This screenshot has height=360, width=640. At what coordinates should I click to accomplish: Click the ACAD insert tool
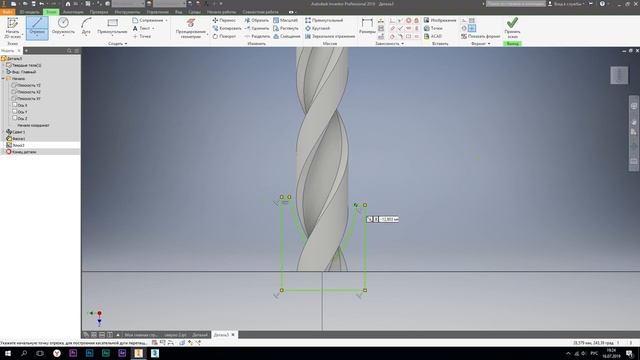(x=433, y=36)
